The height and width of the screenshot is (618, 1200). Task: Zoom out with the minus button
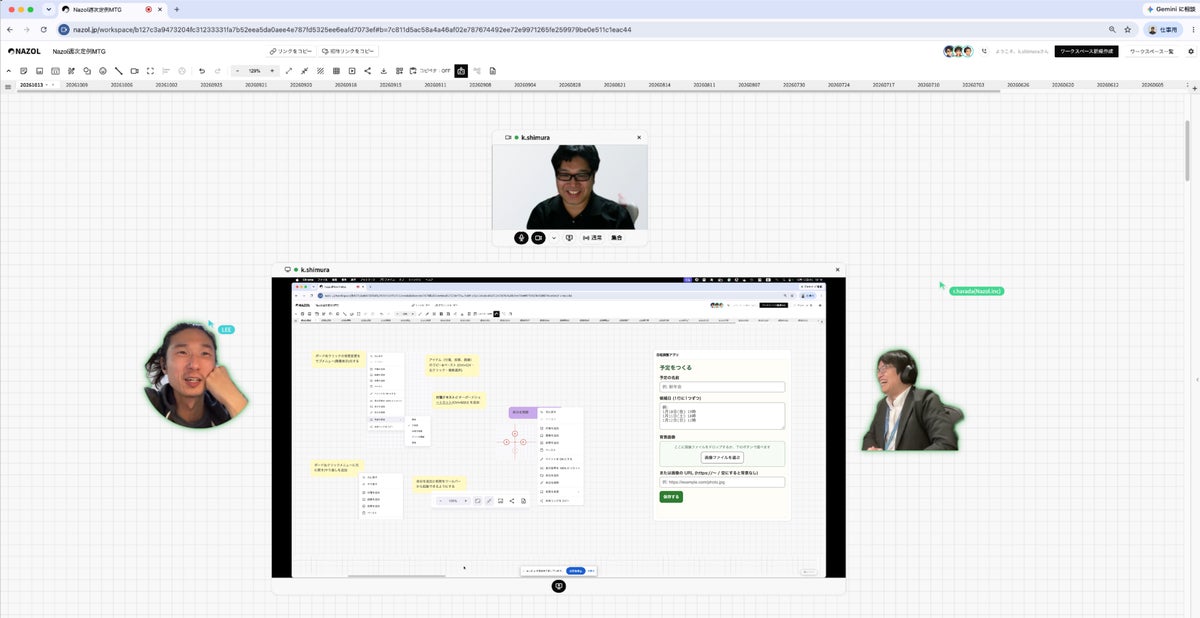click(237, 71)
